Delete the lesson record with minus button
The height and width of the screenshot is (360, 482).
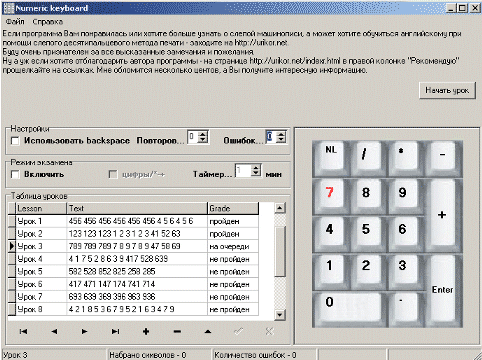click(x=177, y=331)
